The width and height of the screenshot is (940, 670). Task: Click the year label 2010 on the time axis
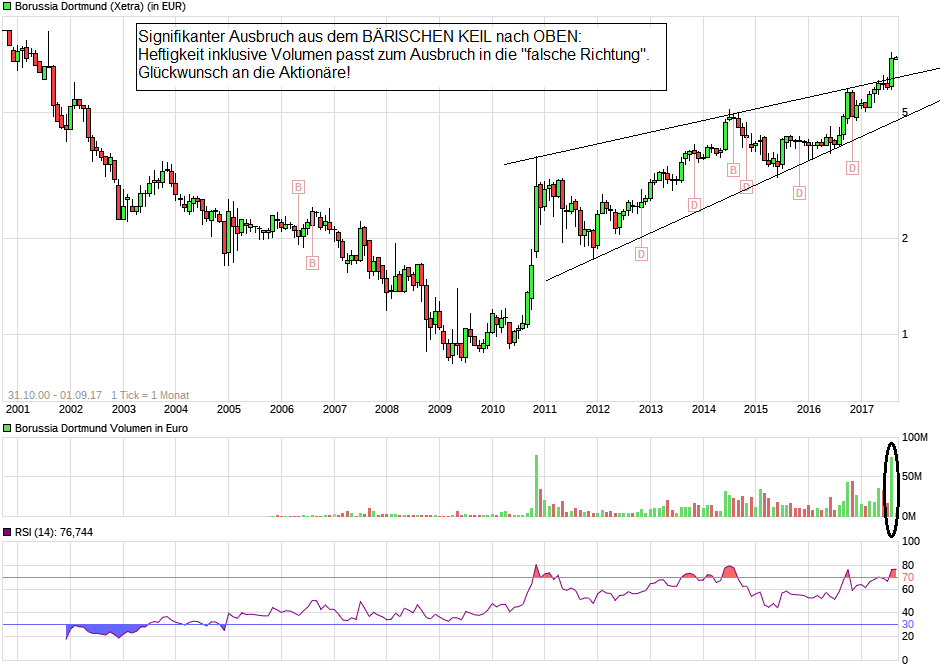(493, 409)
